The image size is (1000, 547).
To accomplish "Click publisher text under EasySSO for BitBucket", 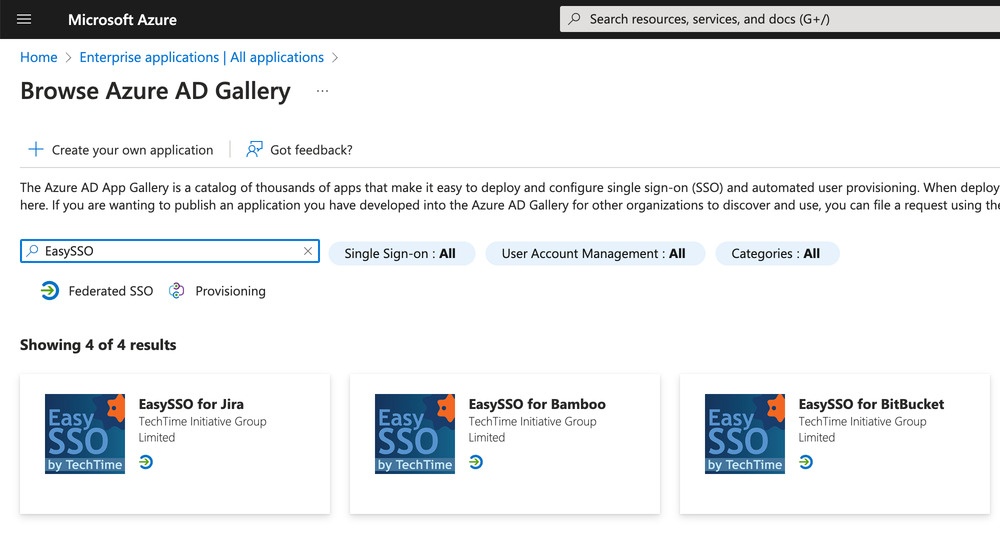I will pyautogui.click(x=862, y=430).
